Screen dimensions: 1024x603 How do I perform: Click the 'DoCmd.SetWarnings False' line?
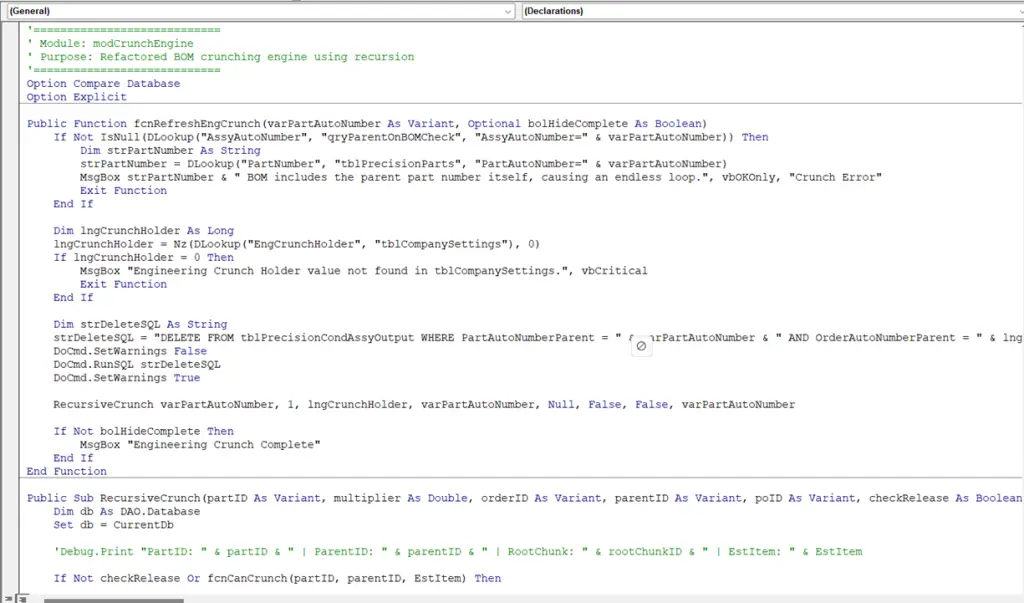pos(130,351)
